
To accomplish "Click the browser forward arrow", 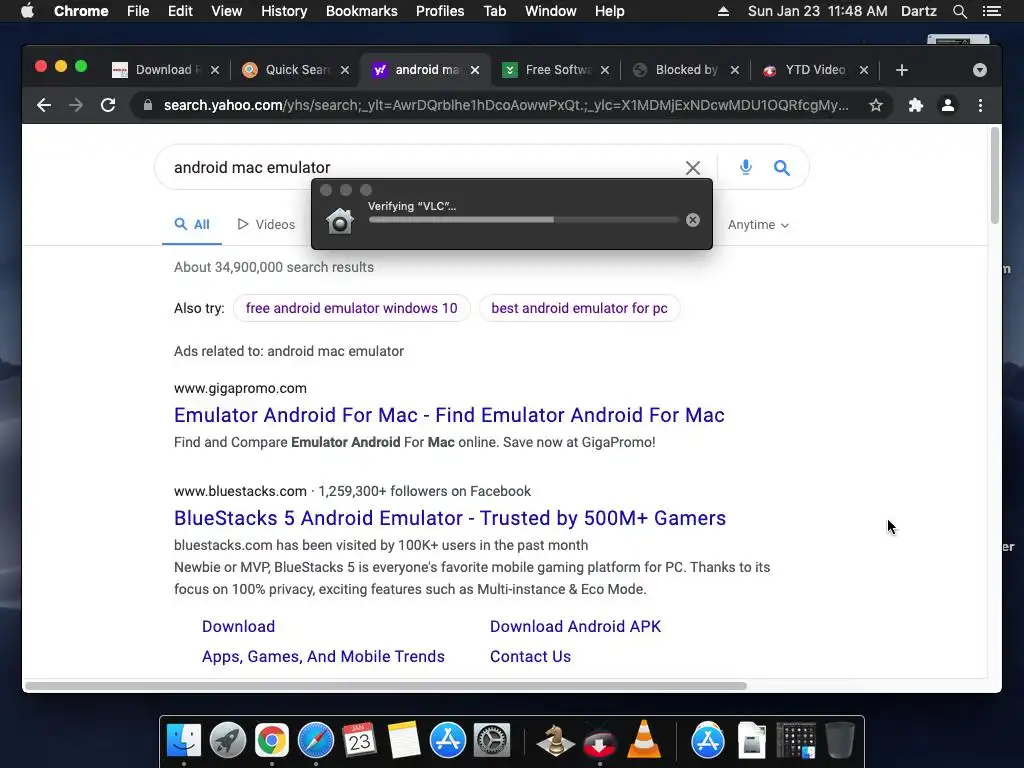I will 76,105.
